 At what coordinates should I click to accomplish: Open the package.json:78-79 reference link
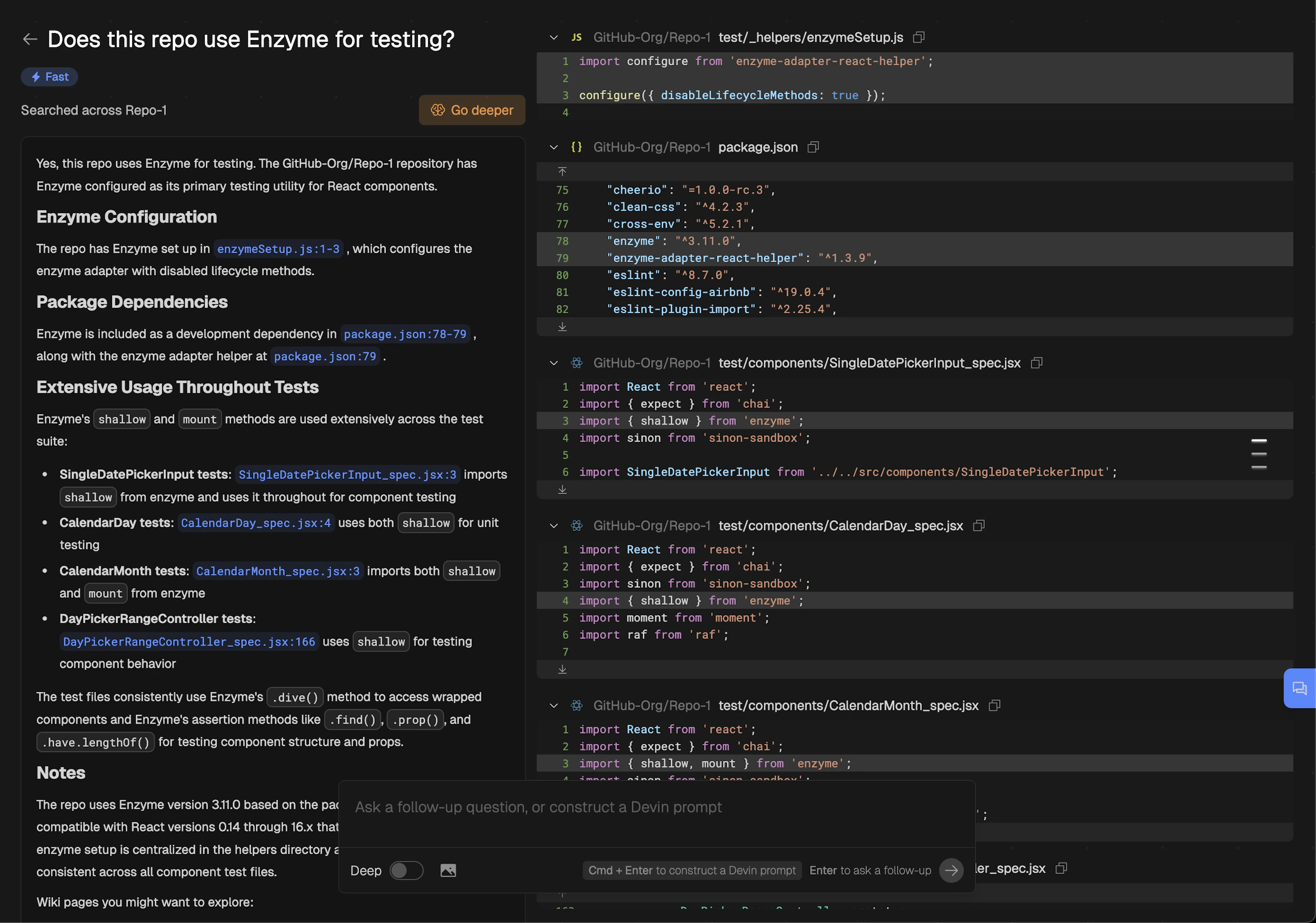[405, 334]
